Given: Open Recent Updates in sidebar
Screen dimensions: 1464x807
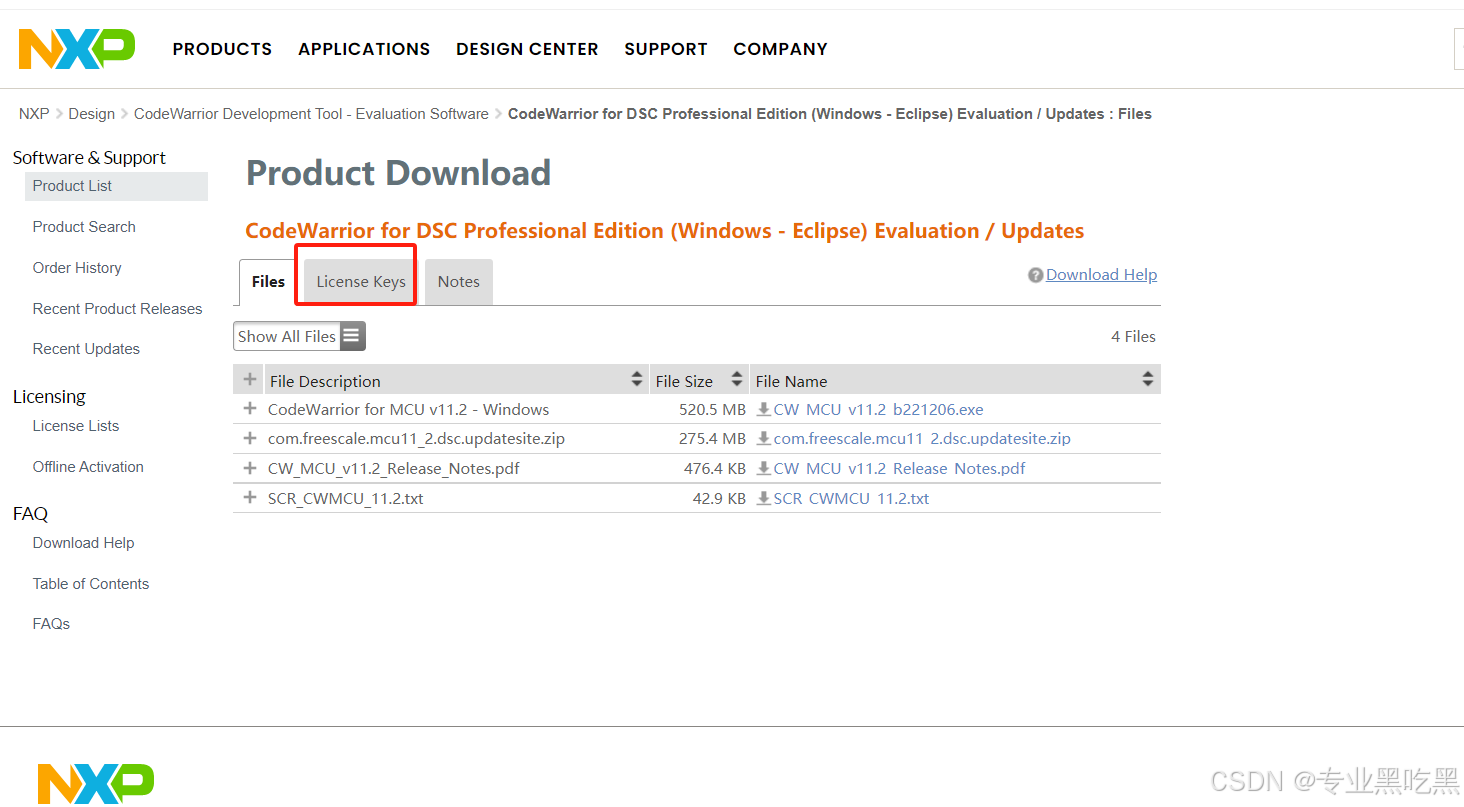Looking at the screenshot, I should point(86,349).
